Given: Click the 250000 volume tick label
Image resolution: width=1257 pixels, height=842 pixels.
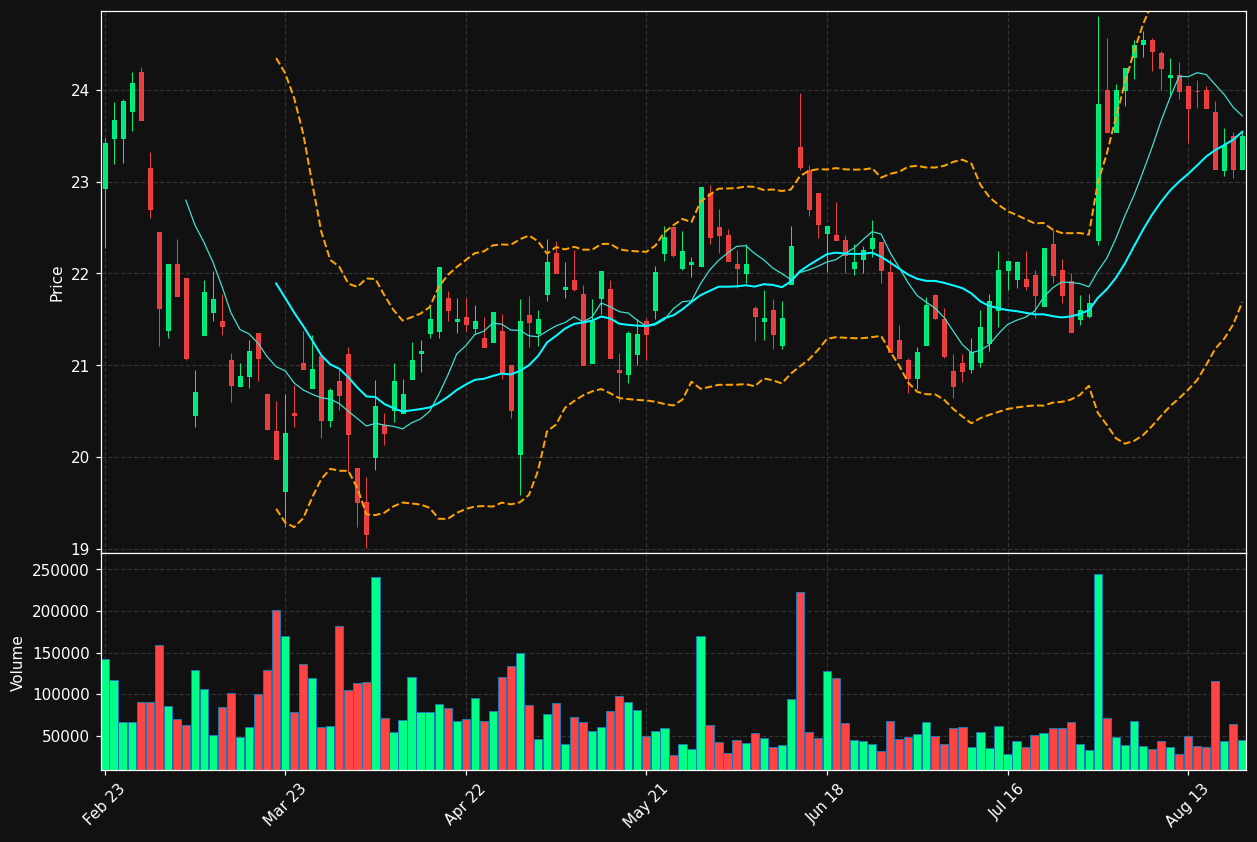Looking at the screenshot, I should pos(61,570).
